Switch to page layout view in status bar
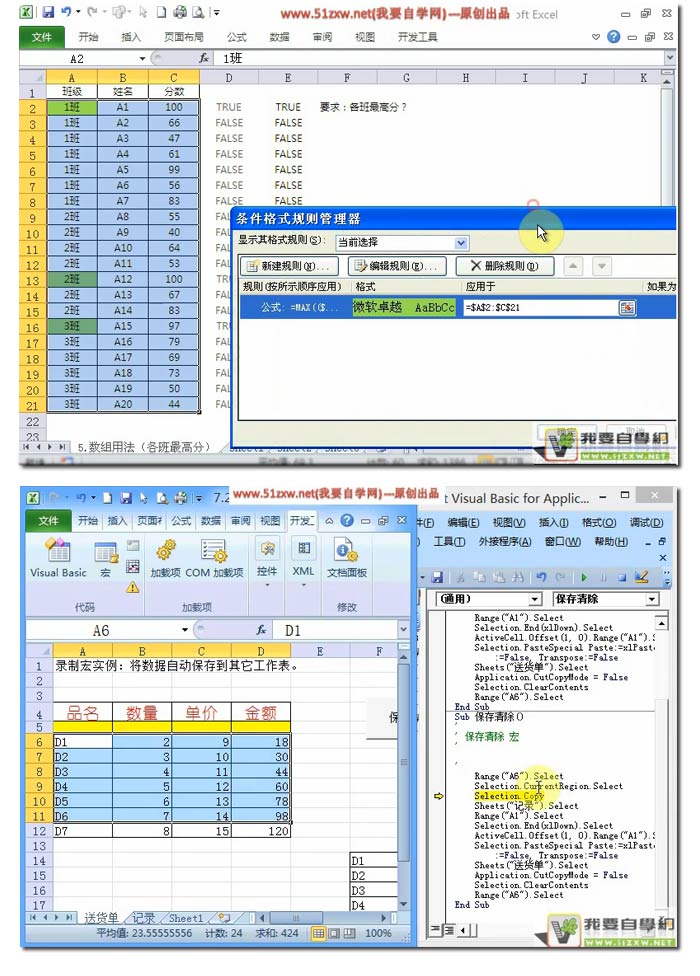Screen dimensions: 700x976 (x=334, y=933)
